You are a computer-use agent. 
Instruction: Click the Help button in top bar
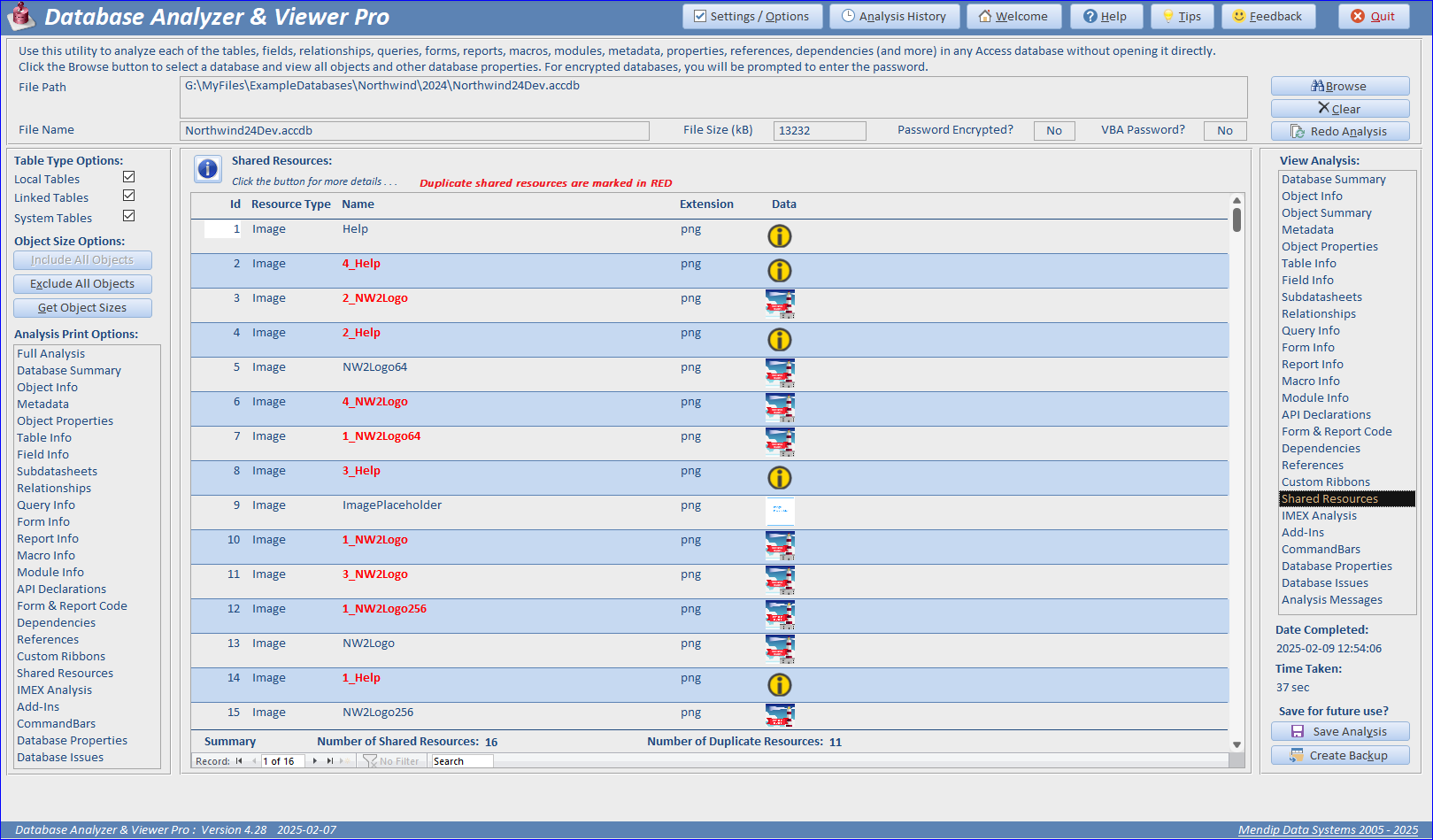(1106, 16)
